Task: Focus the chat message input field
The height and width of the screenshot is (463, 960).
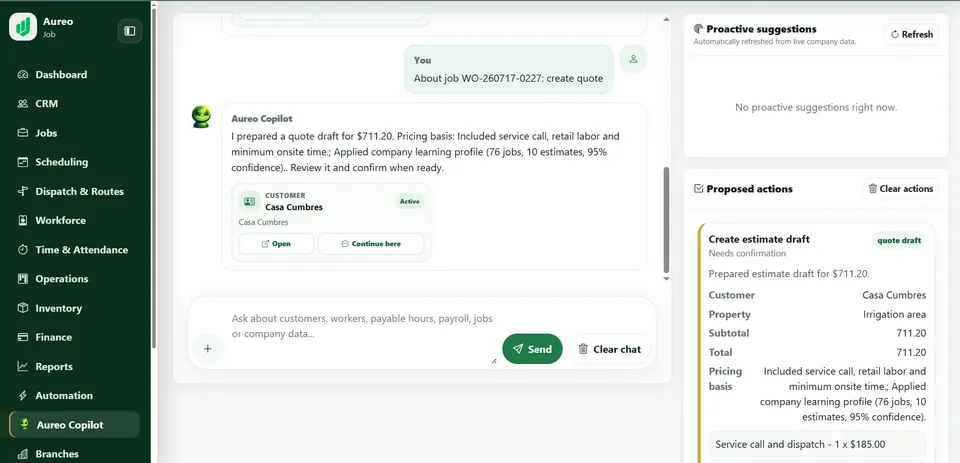Action: (x=362, y=333)
